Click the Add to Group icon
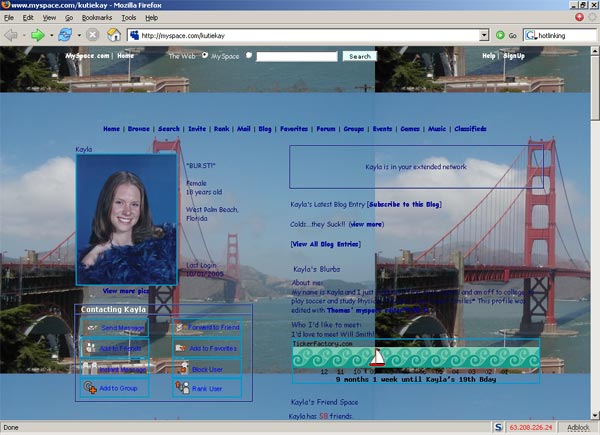Viewport: 600px width, 435px height. click(89, 388)
